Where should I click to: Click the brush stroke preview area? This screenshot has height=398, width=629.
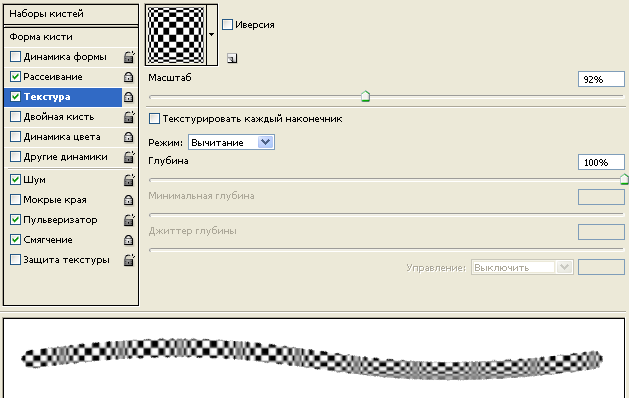(314, 358)
